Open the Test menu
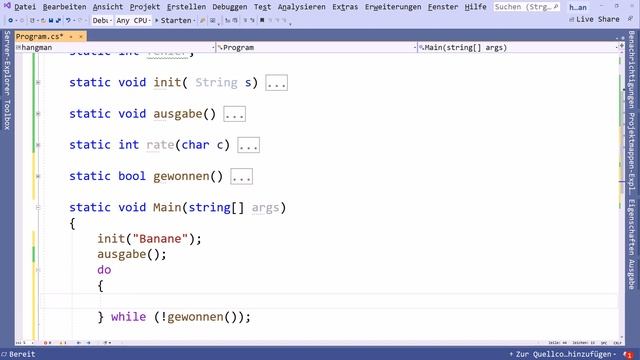 [x=262, y=7]
